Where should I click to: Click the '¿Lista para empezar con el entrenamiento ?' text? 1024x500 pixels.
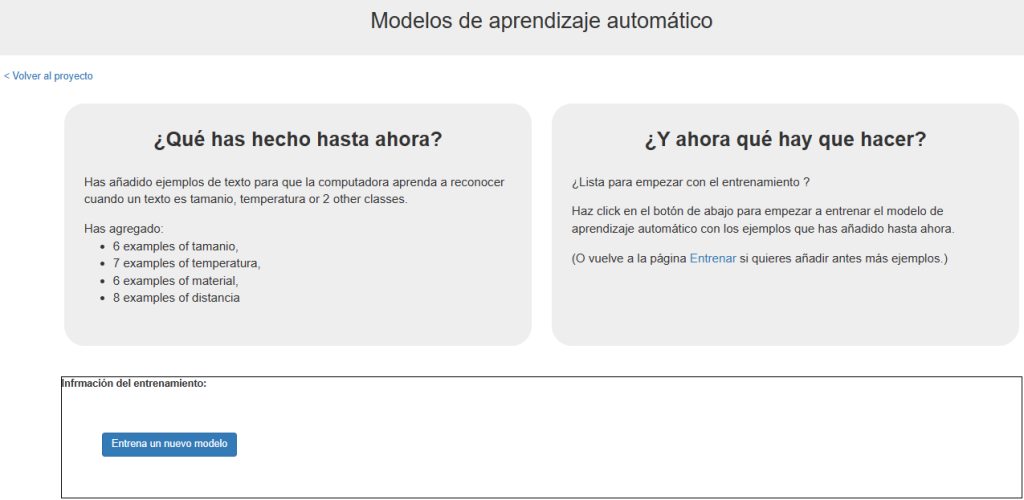(690, 182)
